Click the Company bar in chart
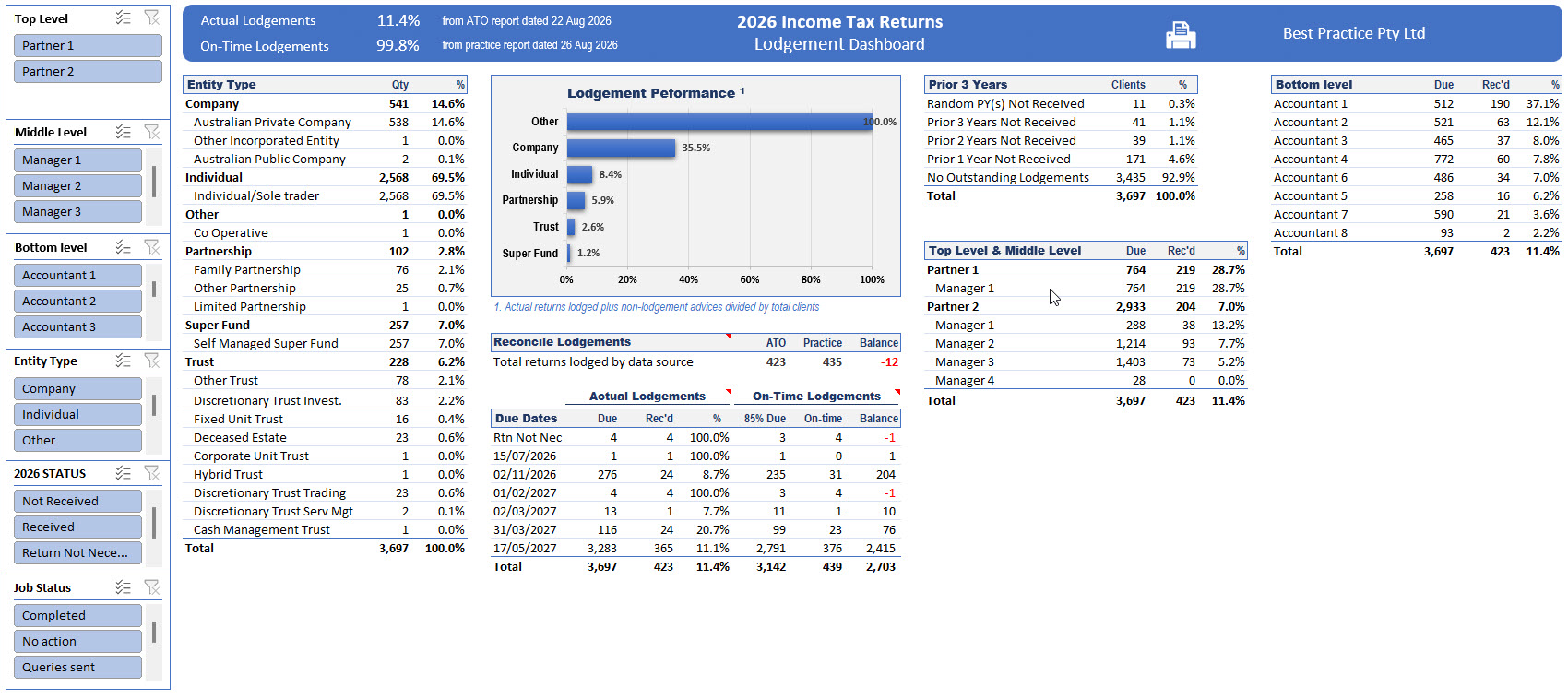Viewport: 1568px width, 699px height. click(x=621, y=148)
